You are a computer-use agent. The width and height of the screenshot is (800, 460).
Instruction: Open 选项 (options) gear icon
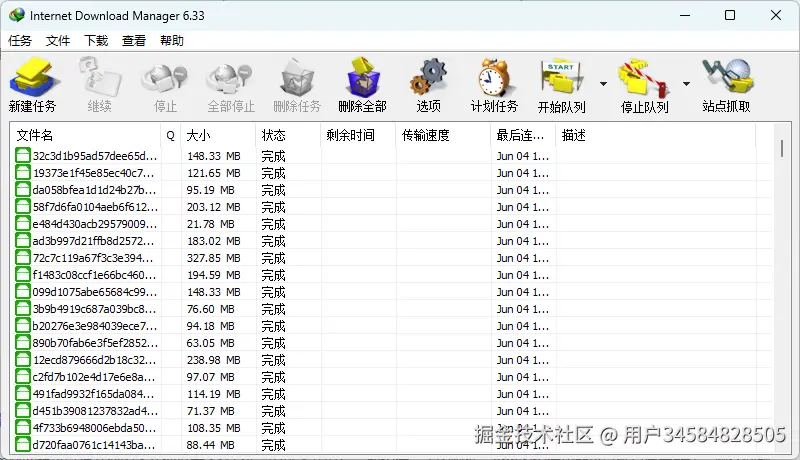click(428, 78)
